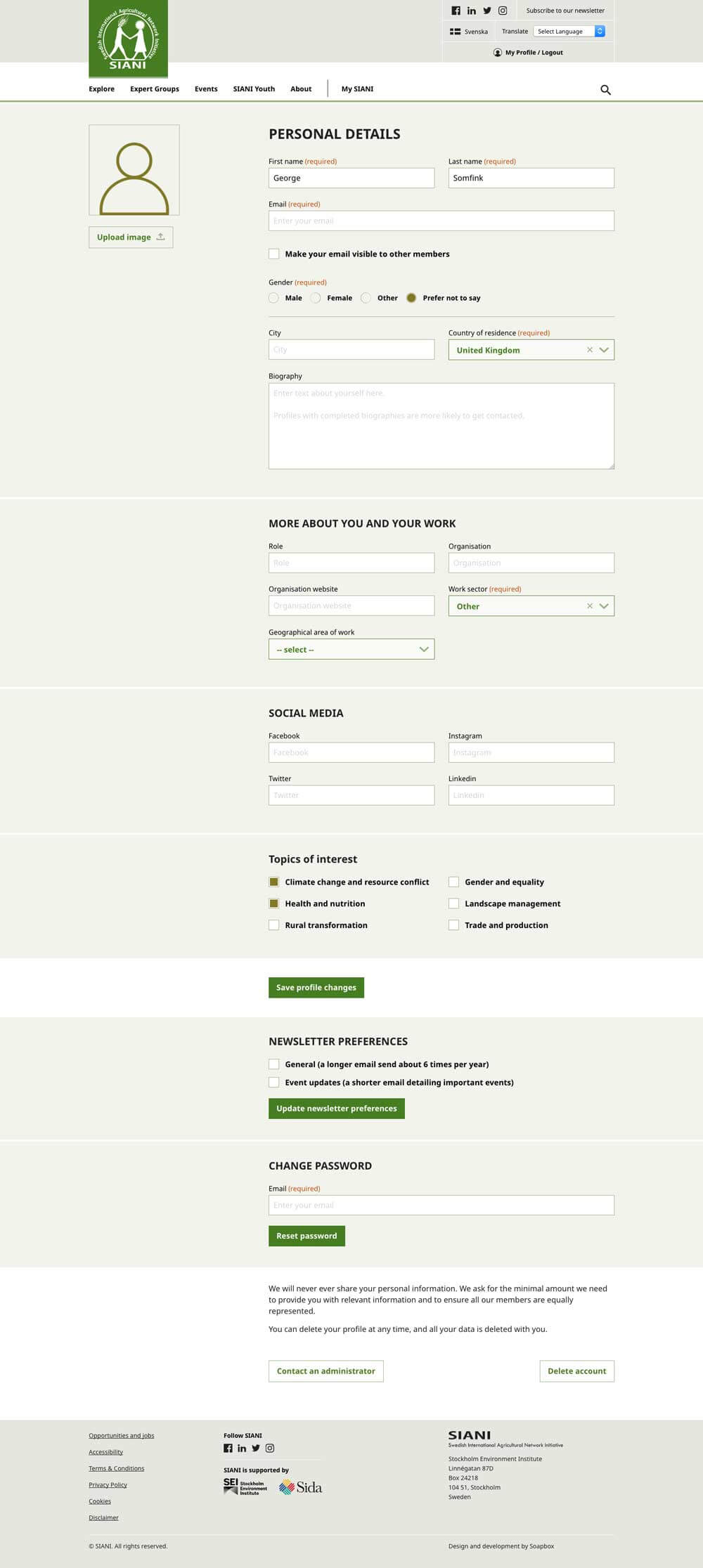This screenshot has height=1568, width=703.
Task: Clear the United Kingdom country selection
Action: (589, 350)
